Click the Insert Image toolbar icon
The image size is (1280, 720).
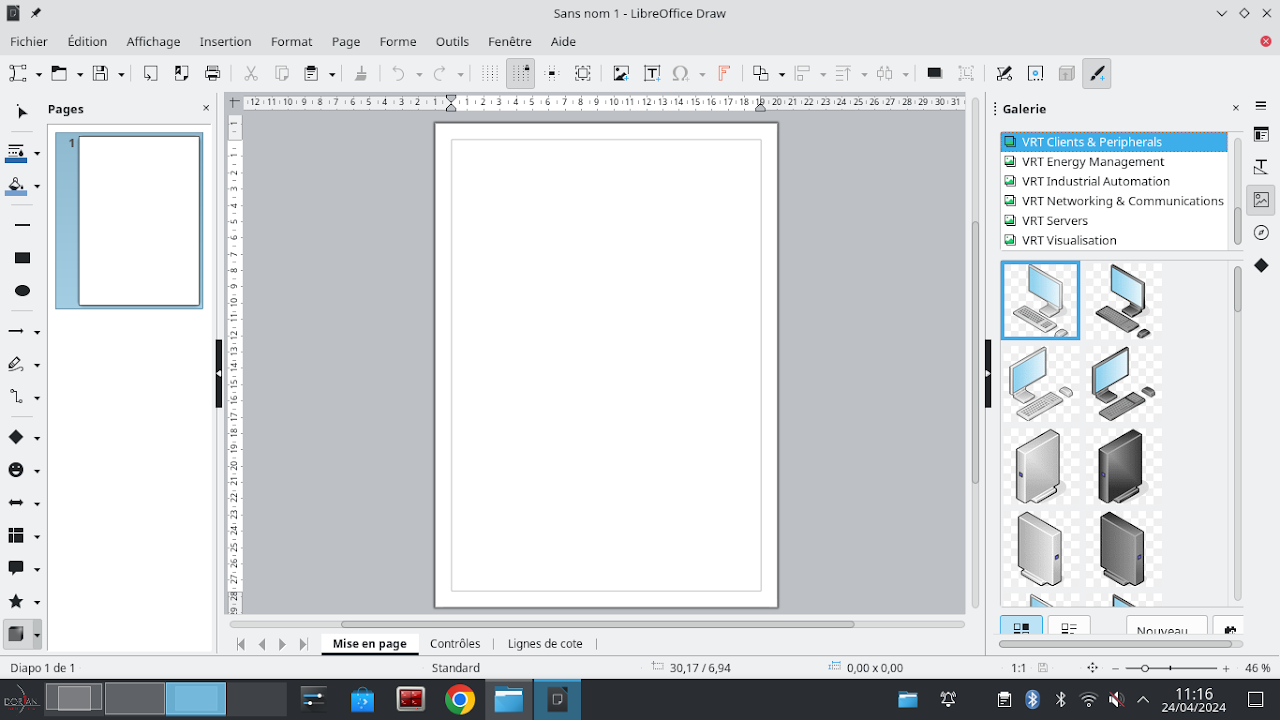621,73
